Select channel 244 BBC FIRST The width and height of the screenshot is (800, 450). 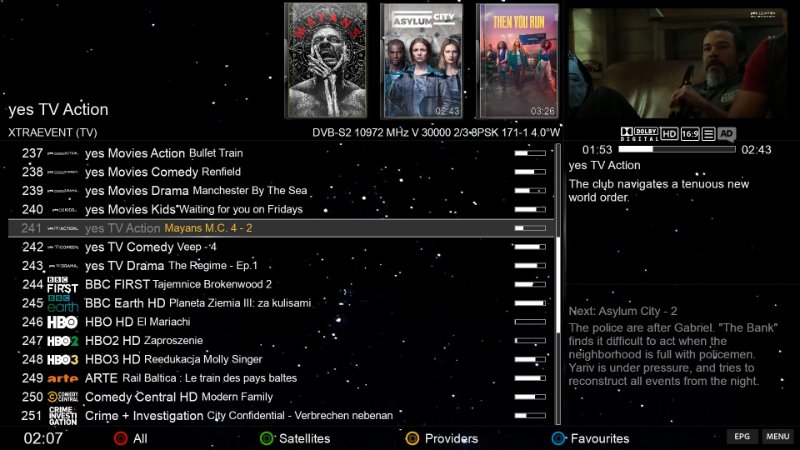(281, 285)
